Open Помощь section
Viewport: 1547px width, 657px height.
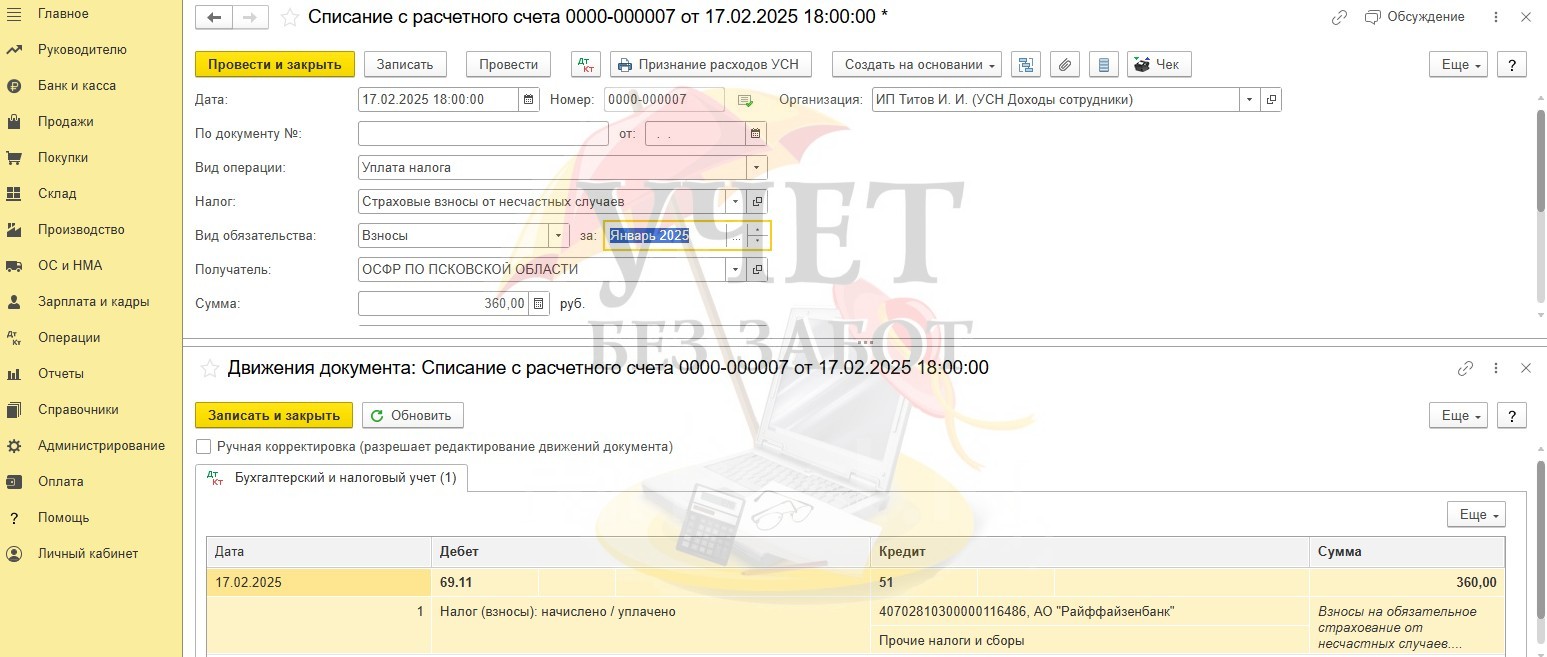pos(63,518)
